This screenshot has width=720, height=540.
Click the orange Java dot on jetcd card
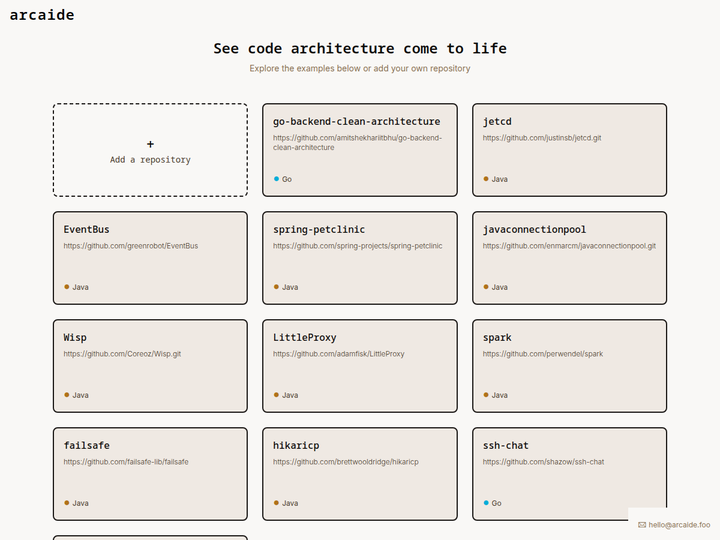pos(486,179)
